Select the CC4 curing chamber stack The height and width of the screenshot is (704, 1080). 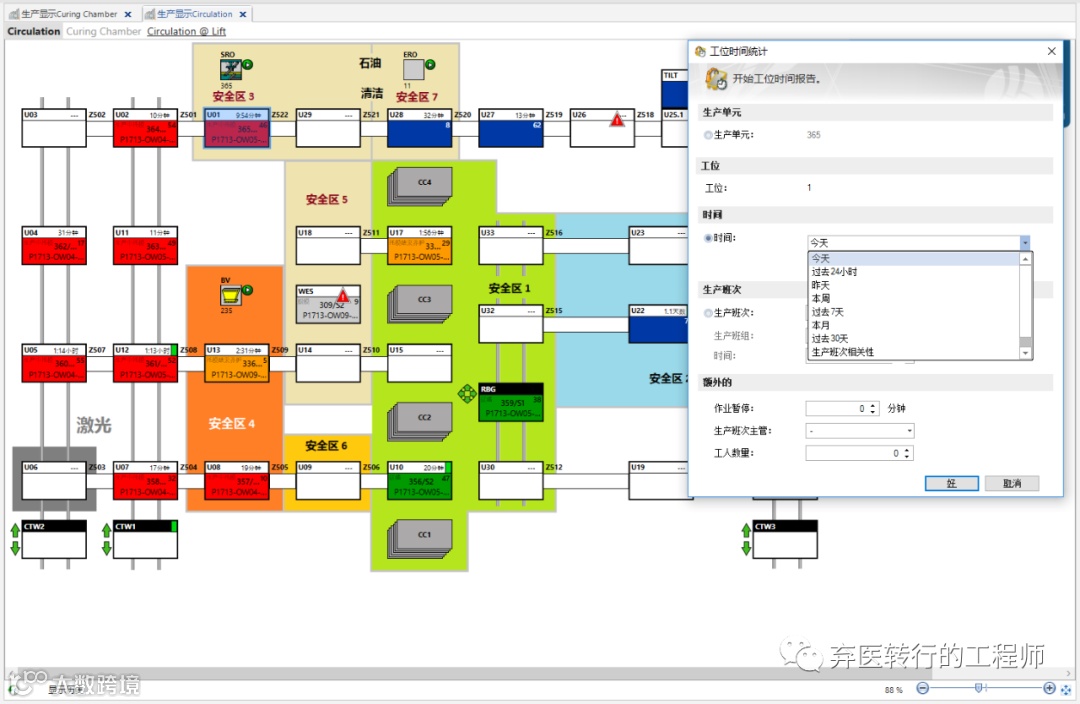pyautogui.click(x=420, y=186)
